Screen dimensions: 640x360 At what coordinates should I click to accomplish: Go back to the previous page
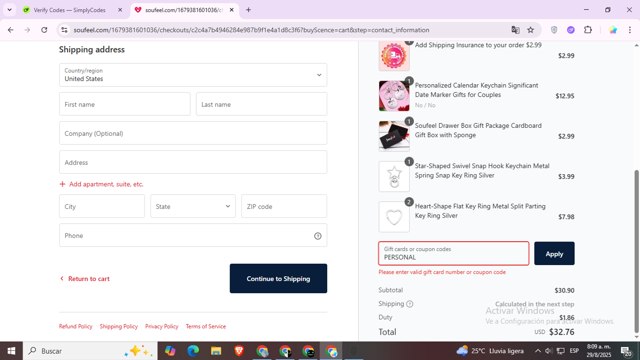(11, 30)
